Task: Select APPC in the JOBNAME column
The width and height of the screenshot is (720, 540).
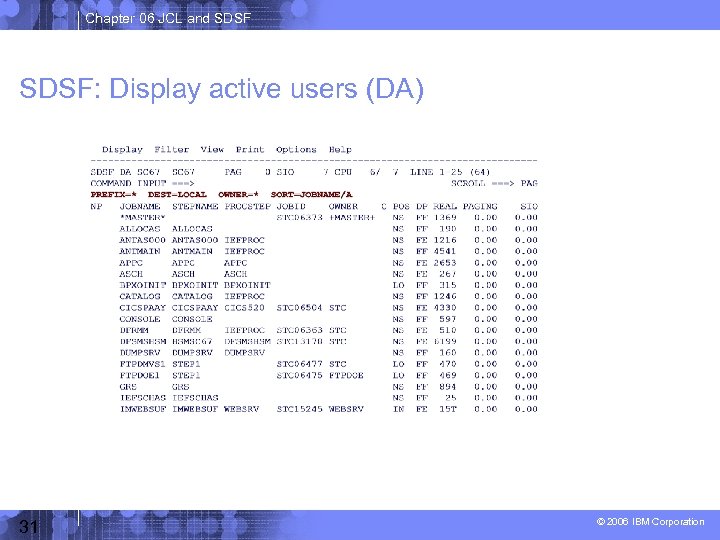Action: point(131,263)
